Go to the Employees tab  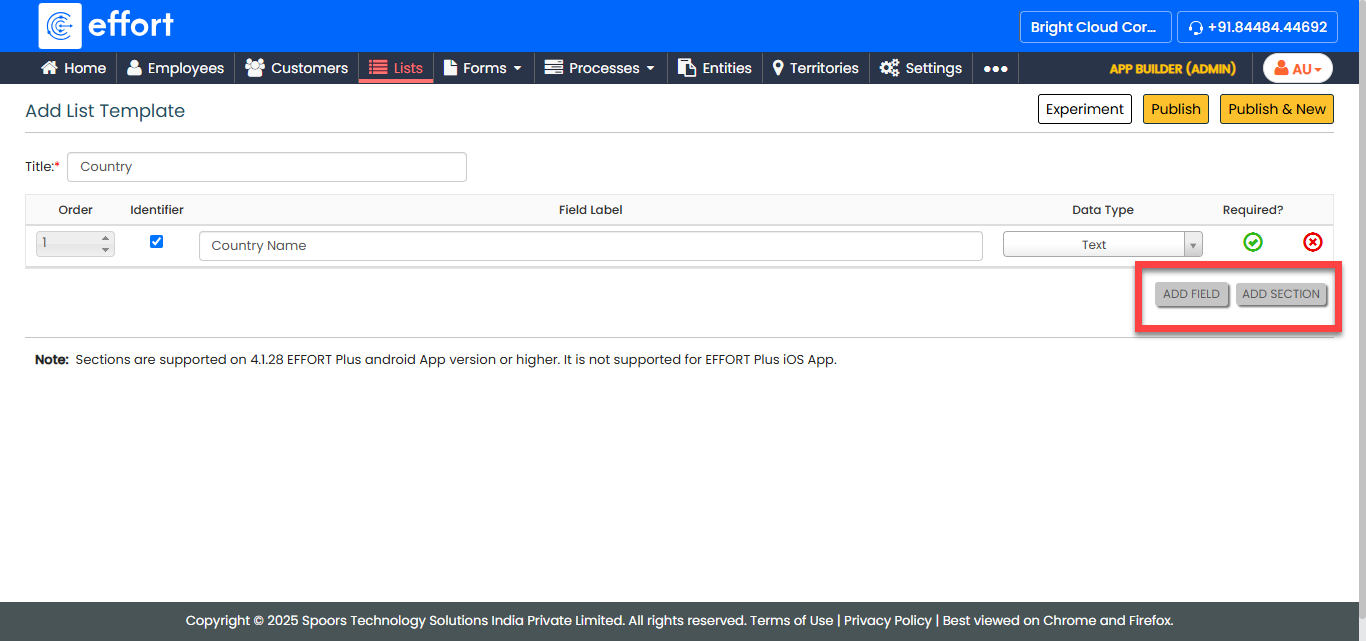[175, 68]
